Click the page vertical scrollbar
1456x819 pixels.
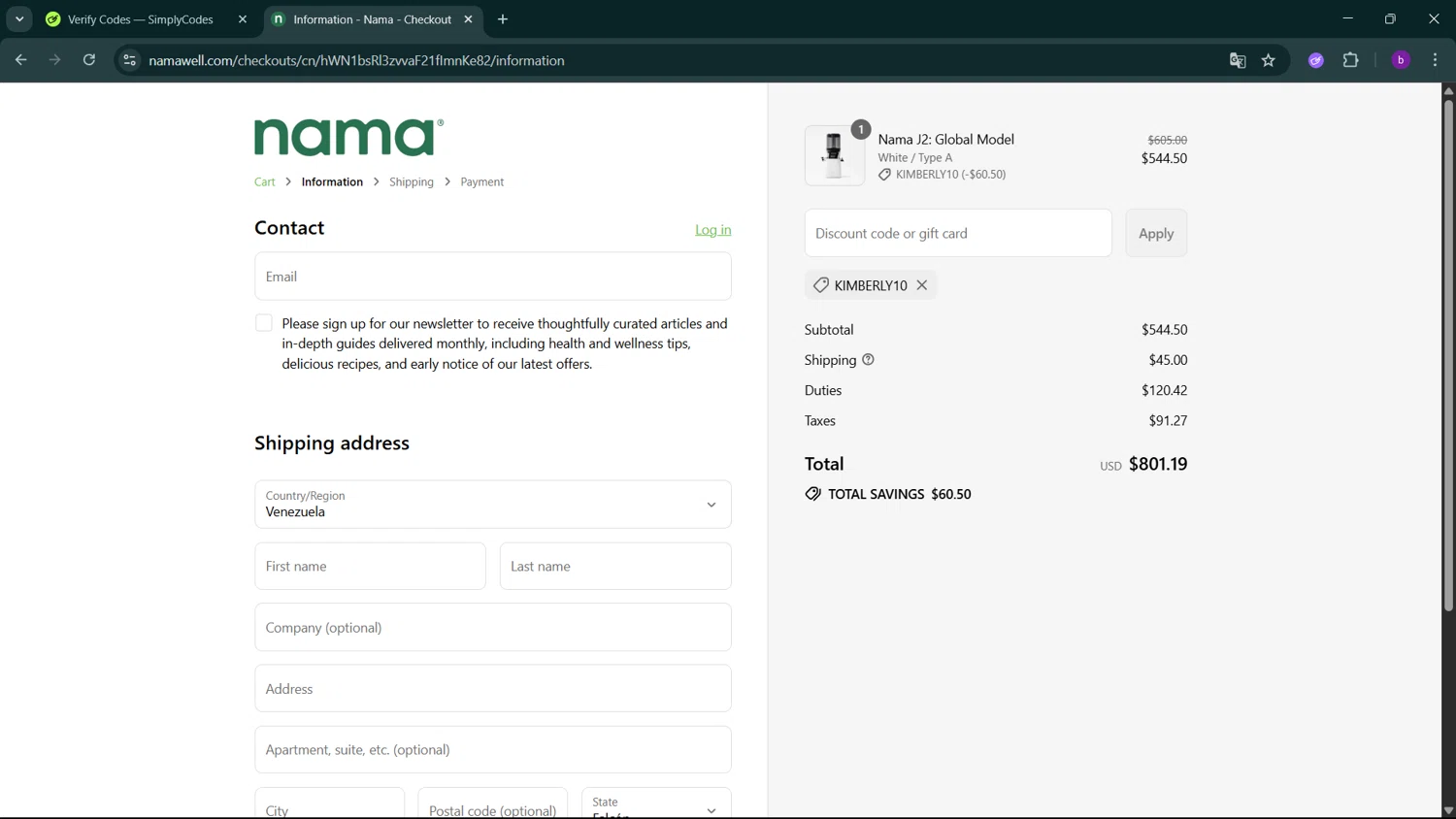pos(1448,354)
